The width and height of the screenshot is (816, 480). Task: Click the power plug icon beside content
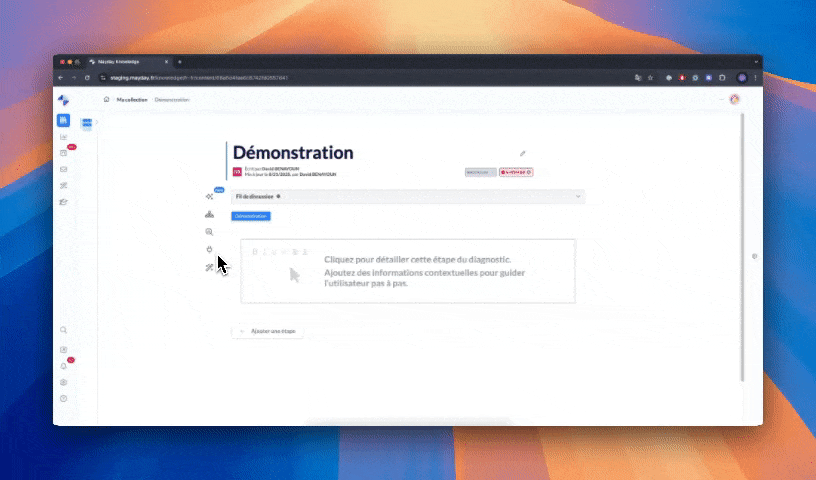(209, 248)
